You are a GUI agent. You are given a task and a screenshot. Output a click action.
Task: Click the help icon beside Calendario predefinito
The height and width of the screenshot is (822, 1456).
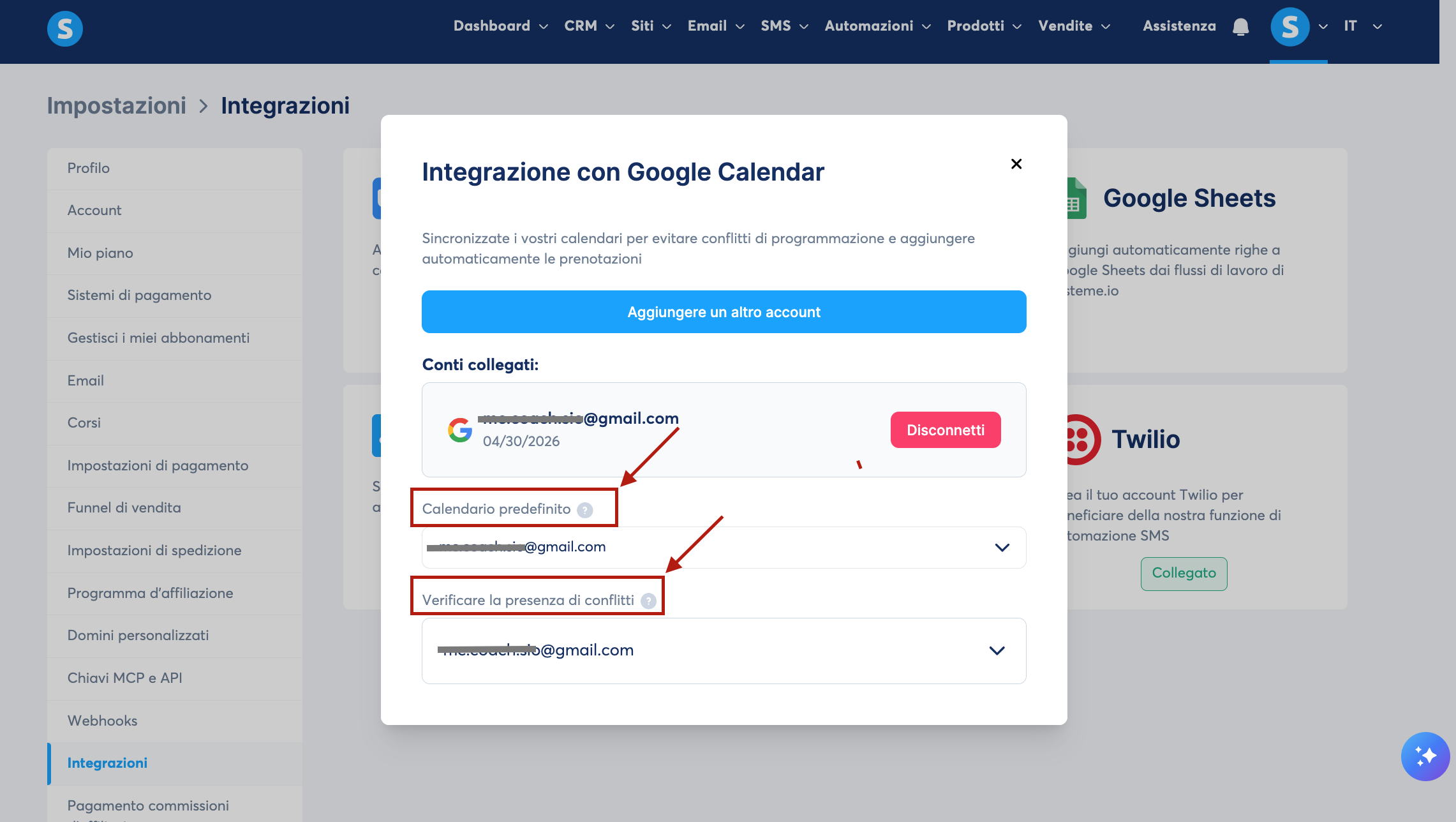tap(584, 510)
